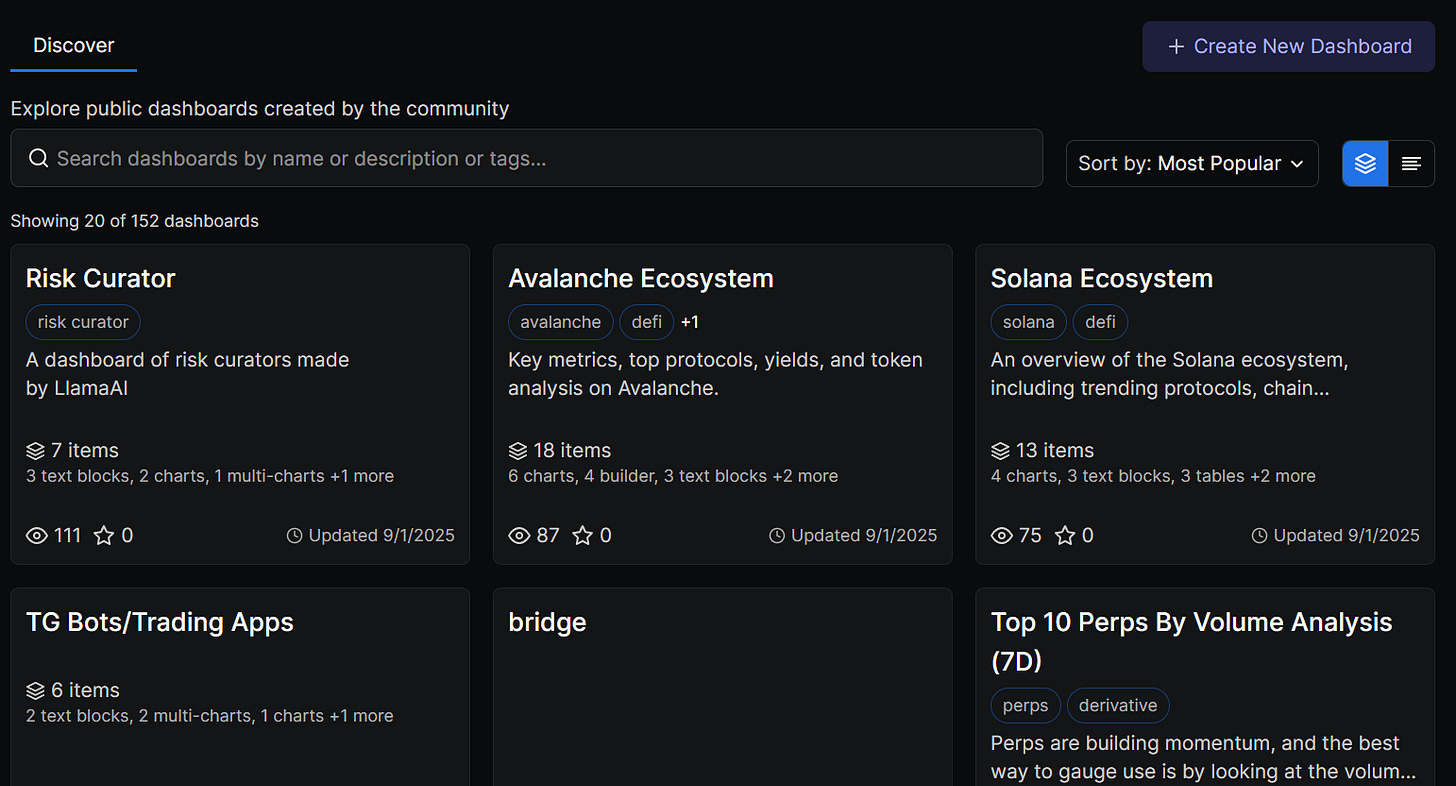Open the Sort by Most Popular dropdown

[x=1192, y=164]
